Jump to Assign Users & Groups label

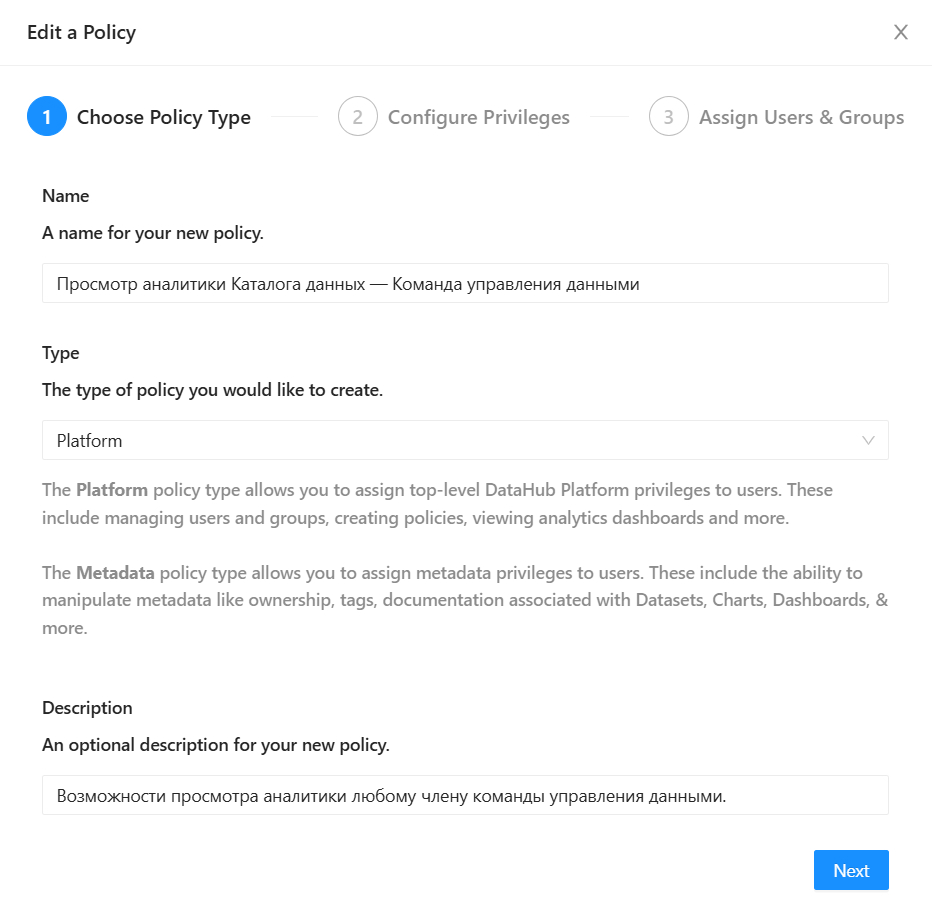801,117
